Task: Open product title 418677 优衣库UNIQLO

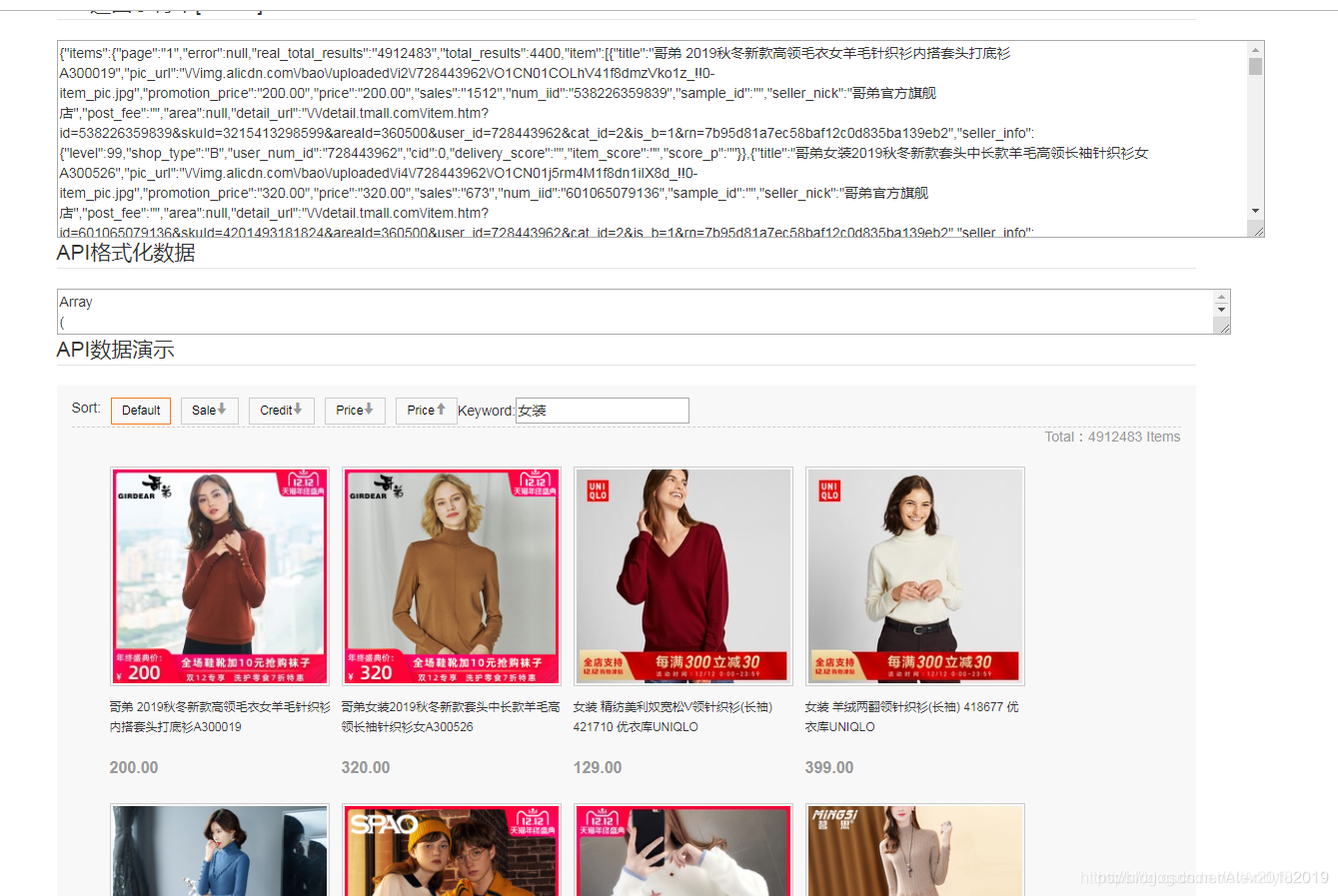Action: tap(911, 717)
